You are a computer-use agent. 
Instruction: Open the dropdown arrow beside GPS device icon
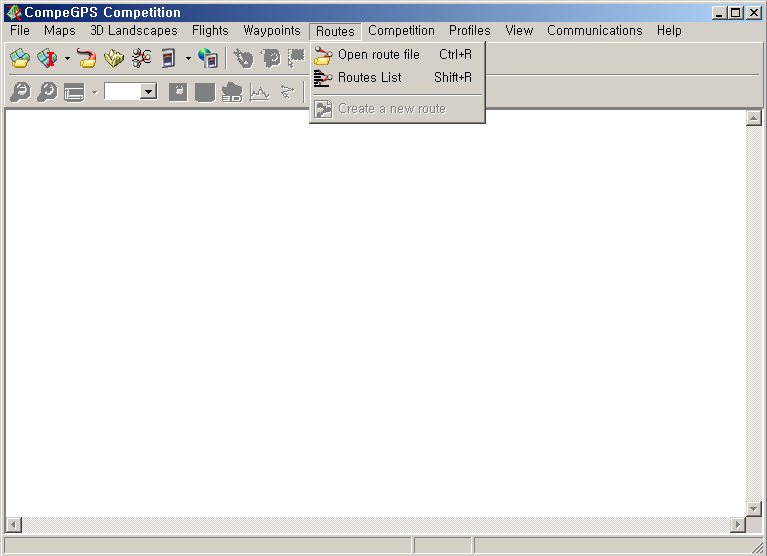coord(188,59)
